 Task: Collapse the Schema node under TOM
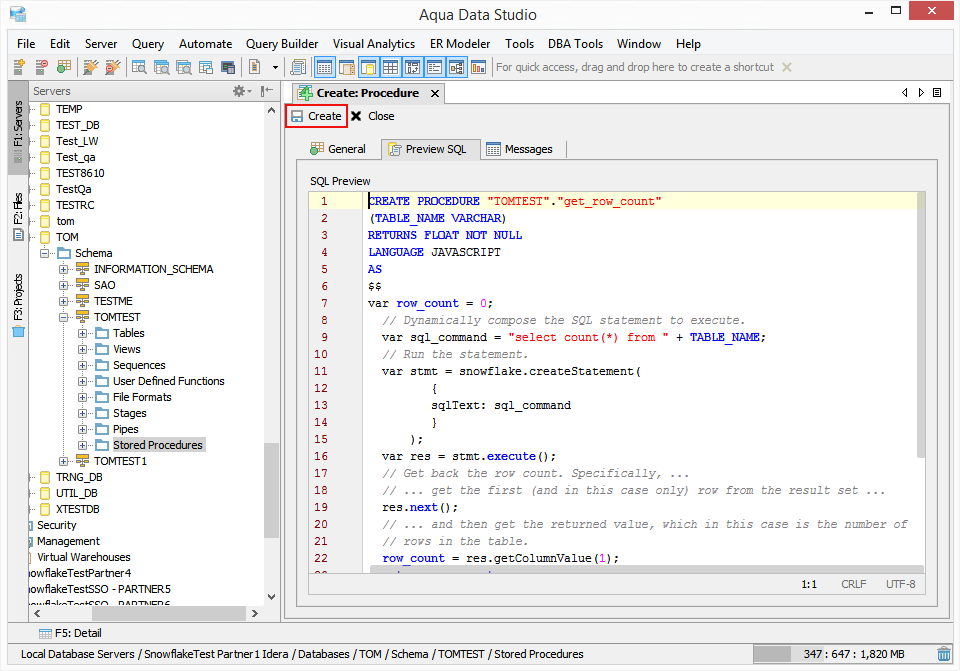(x=45, y=252)
